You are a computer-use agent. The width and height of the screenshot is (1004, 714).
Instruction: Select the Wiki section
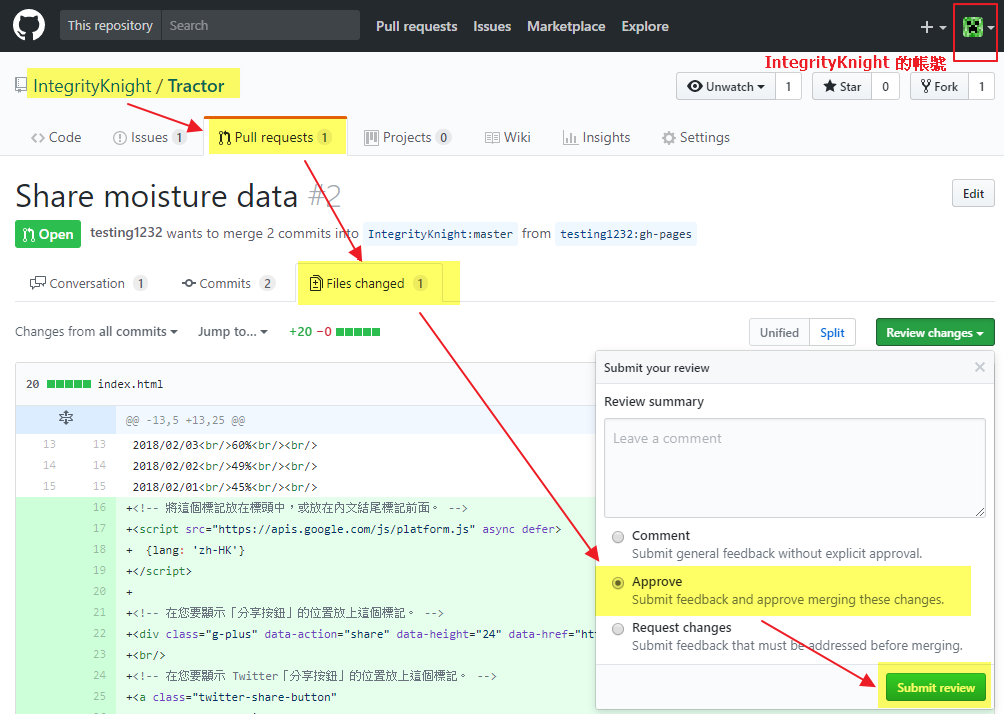507,137
